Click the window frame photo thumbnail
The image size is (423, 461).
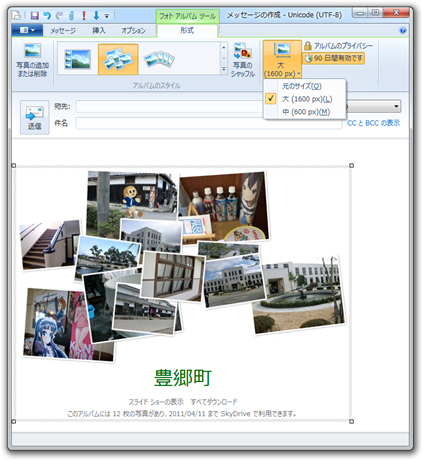(x=173, y=276)
